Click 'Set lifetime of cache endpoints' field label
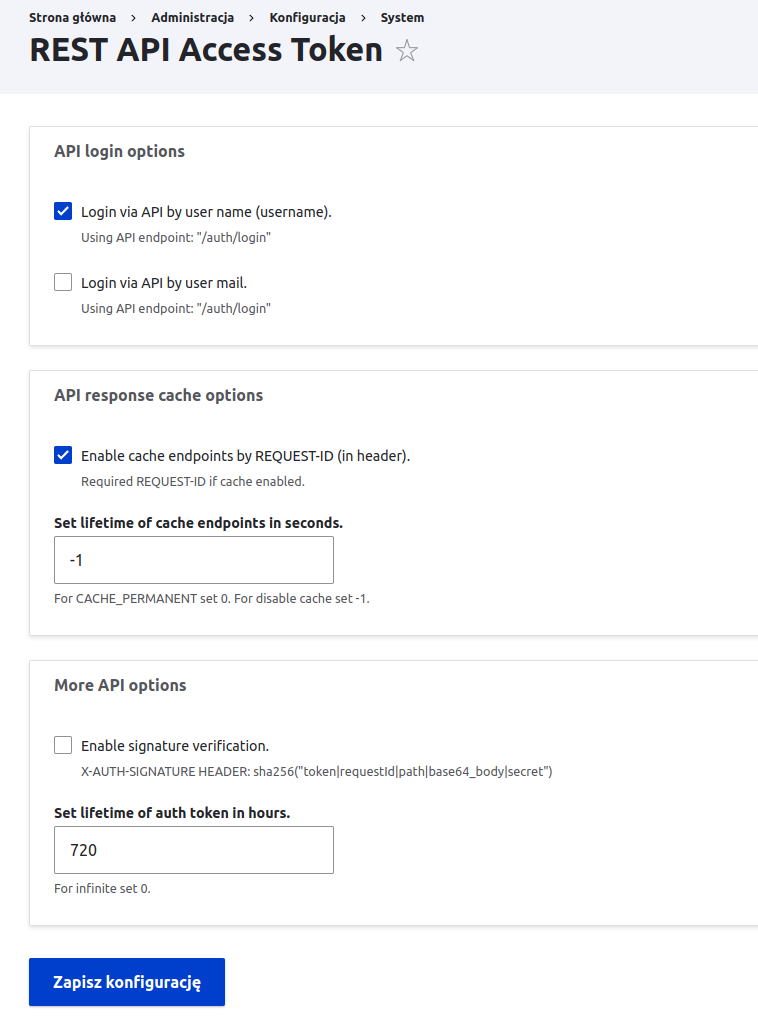Viewport: 758px width, 1017px height. pos(198,523)
